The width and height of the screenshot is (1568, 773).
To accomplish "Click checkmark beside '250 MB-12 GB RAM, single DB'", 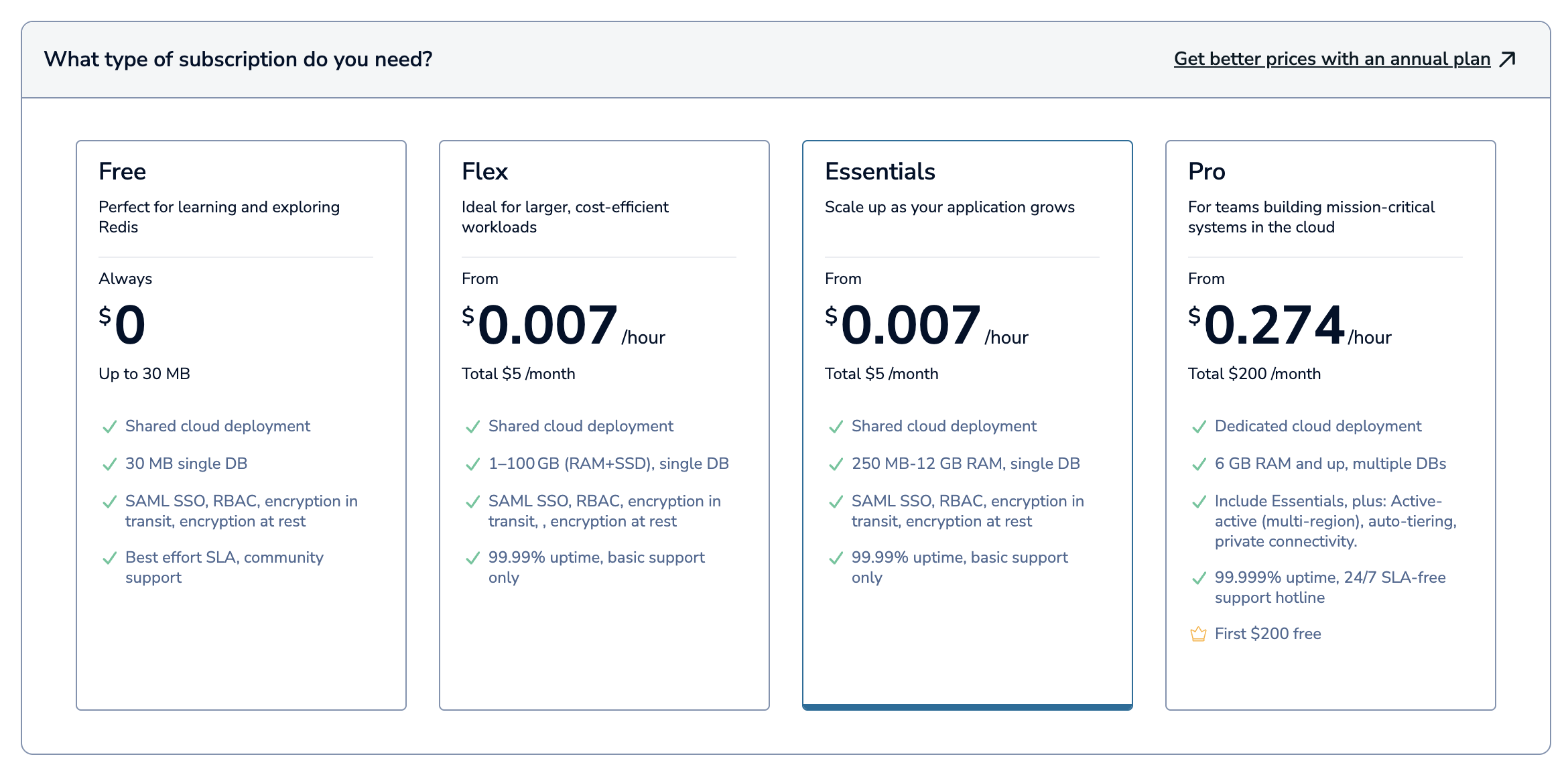I will [x=836, y=464].
